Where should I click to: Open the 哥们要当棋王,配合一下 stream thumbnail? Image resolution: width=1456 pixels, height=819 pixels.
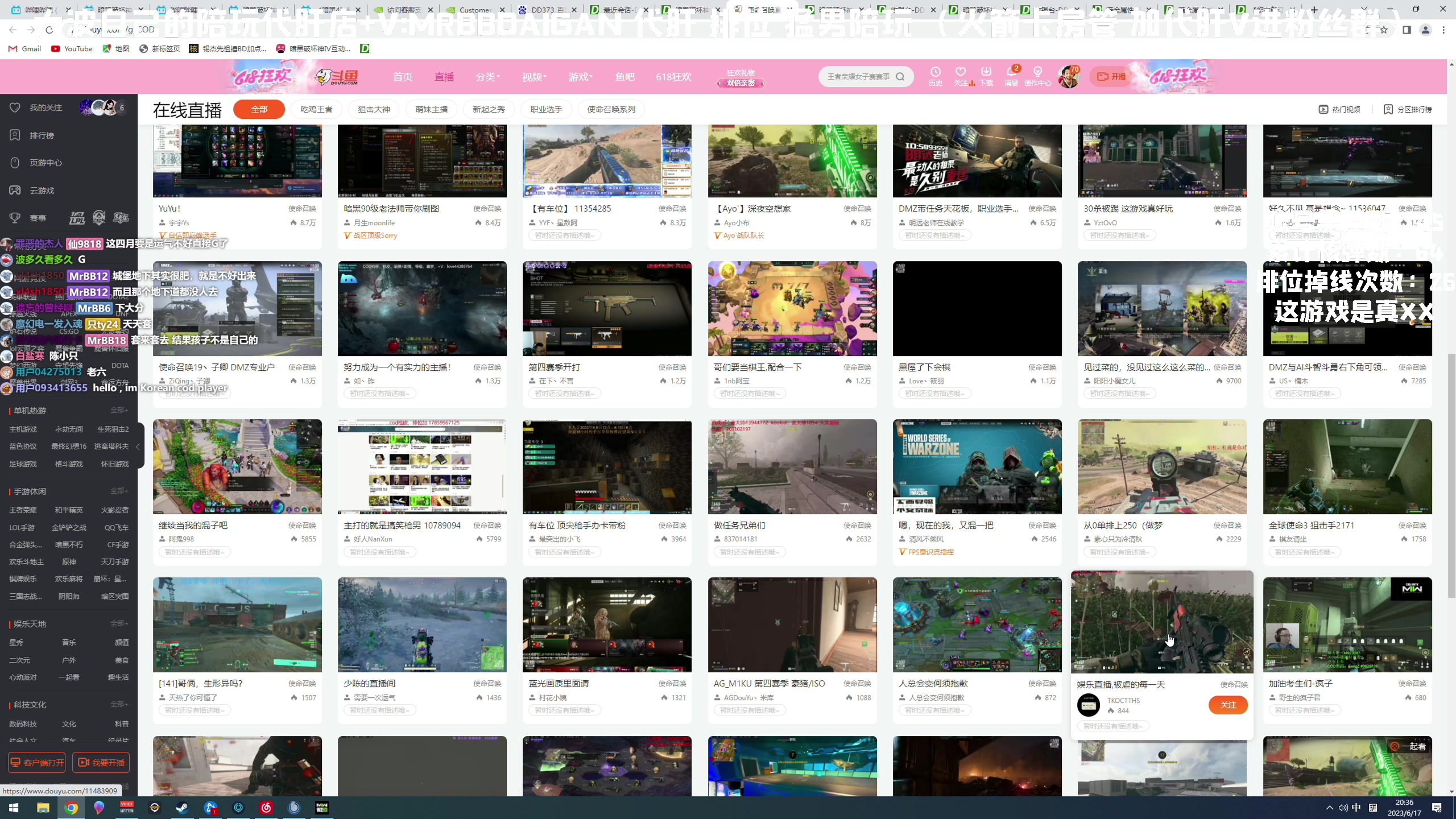[792, 309]
